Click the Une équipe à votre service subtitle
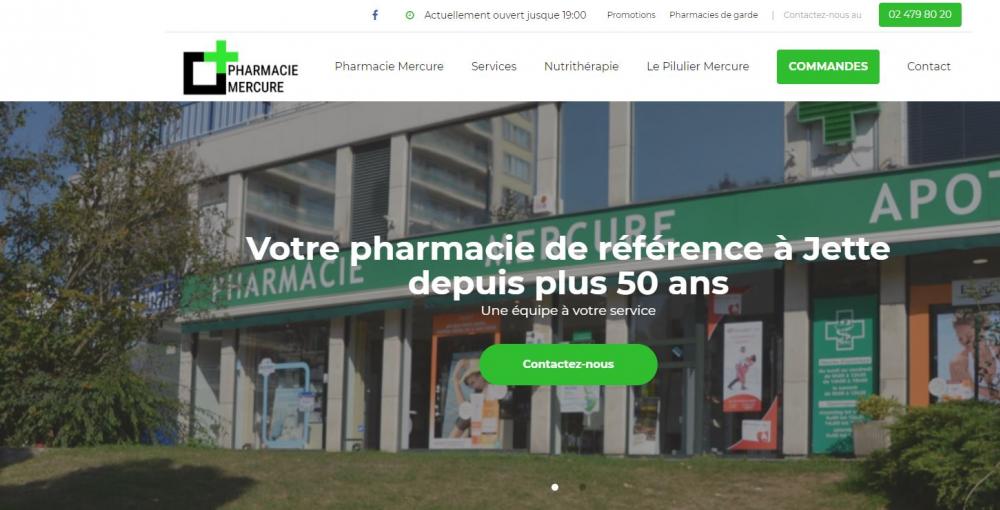This screenshot has width=1000, height=510. pyautogui.click(x=568, y=311)
